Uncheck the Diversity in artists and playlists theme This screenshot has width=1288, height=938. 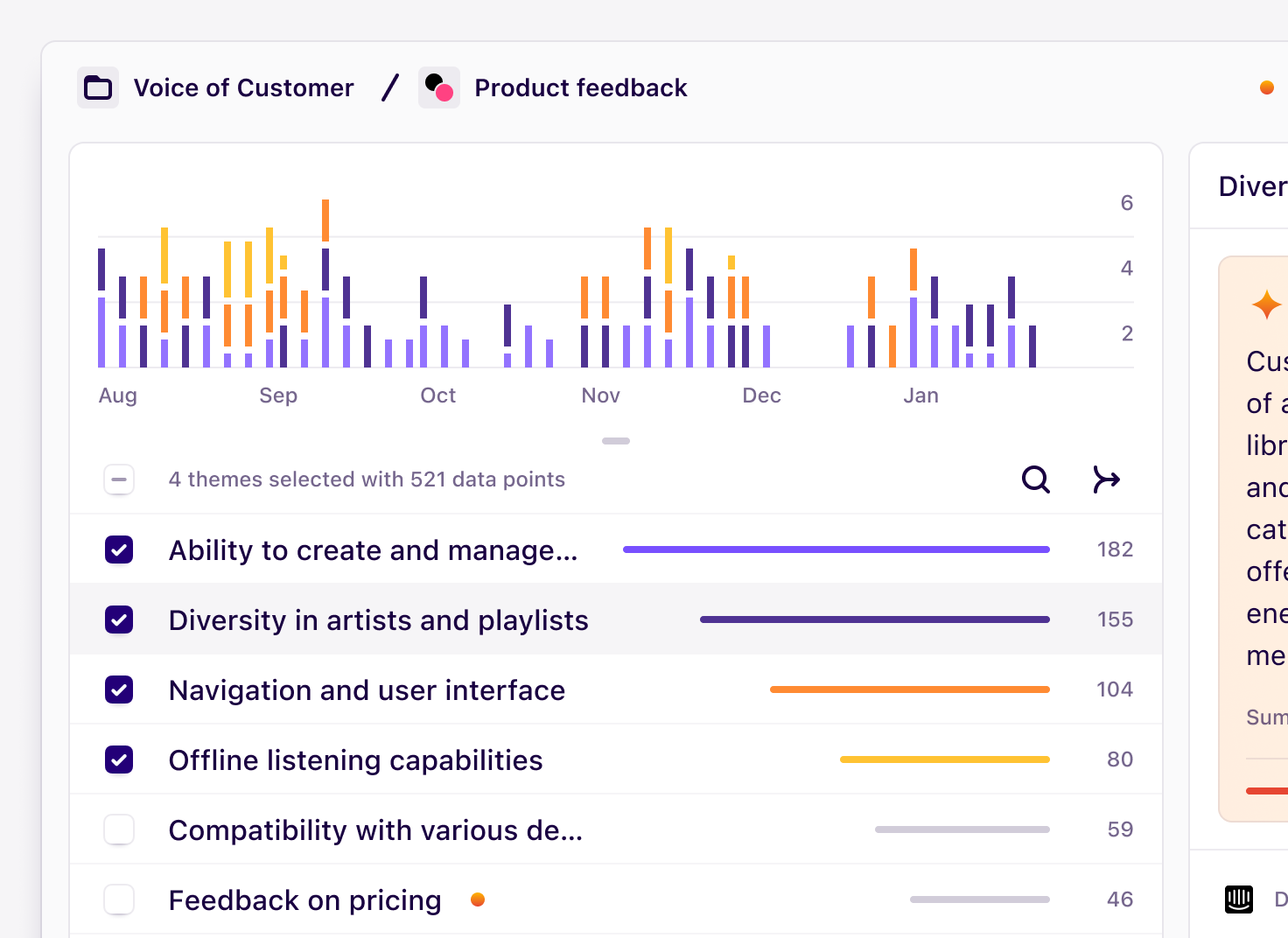tap(119, 619)
